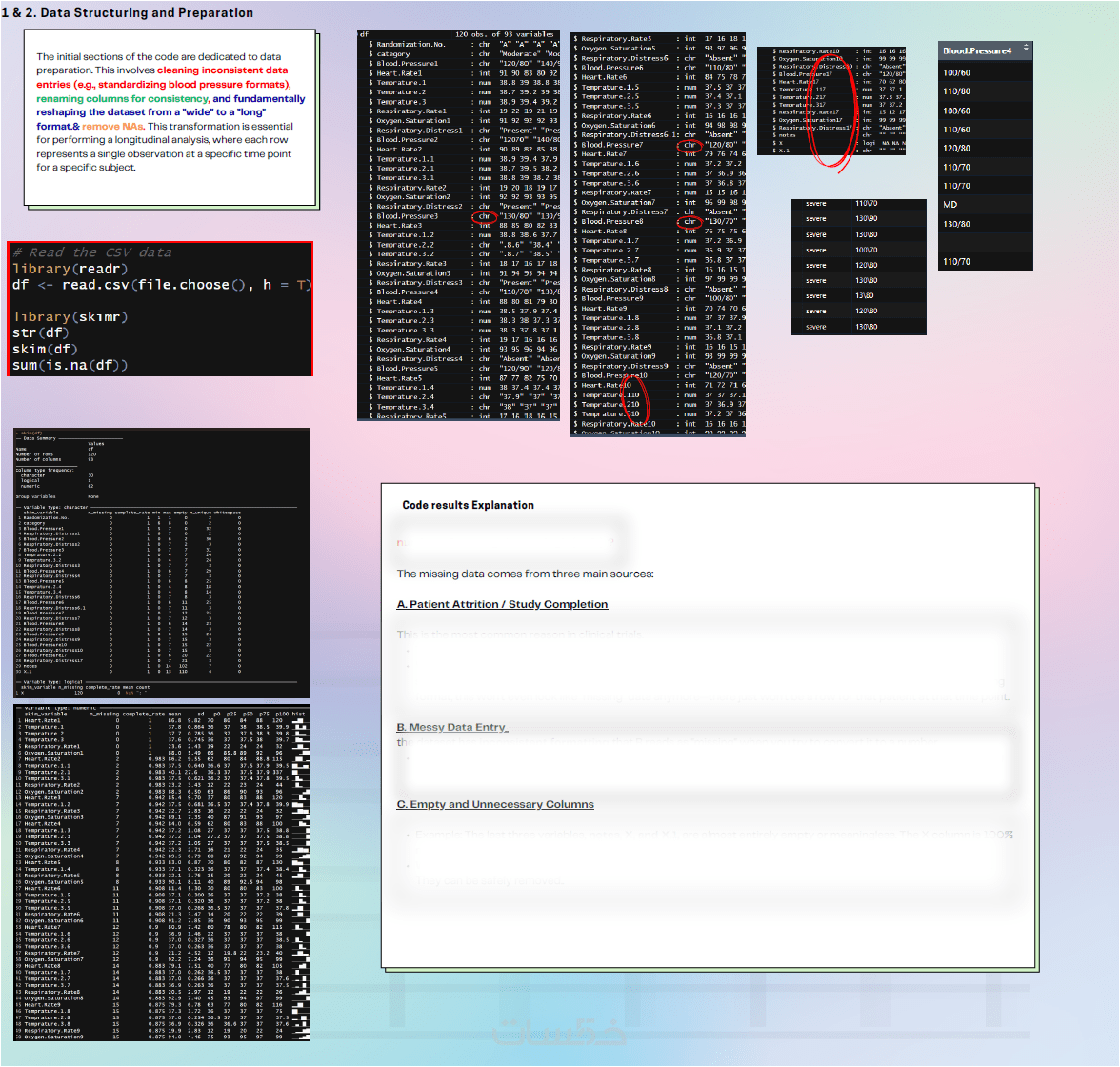This screenshot has width=1120, height=1067.
Task: Click the $ Blood.Pressure1 row in str output
Action: 461,64
